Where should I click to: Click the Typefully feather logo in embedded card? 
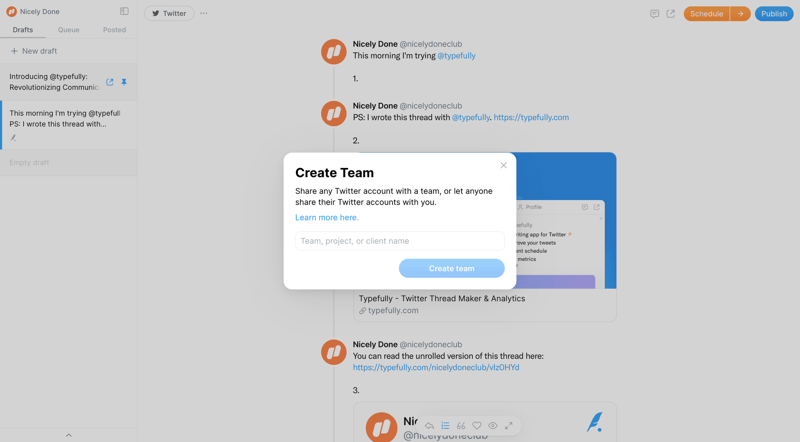(x=594, y=422)
